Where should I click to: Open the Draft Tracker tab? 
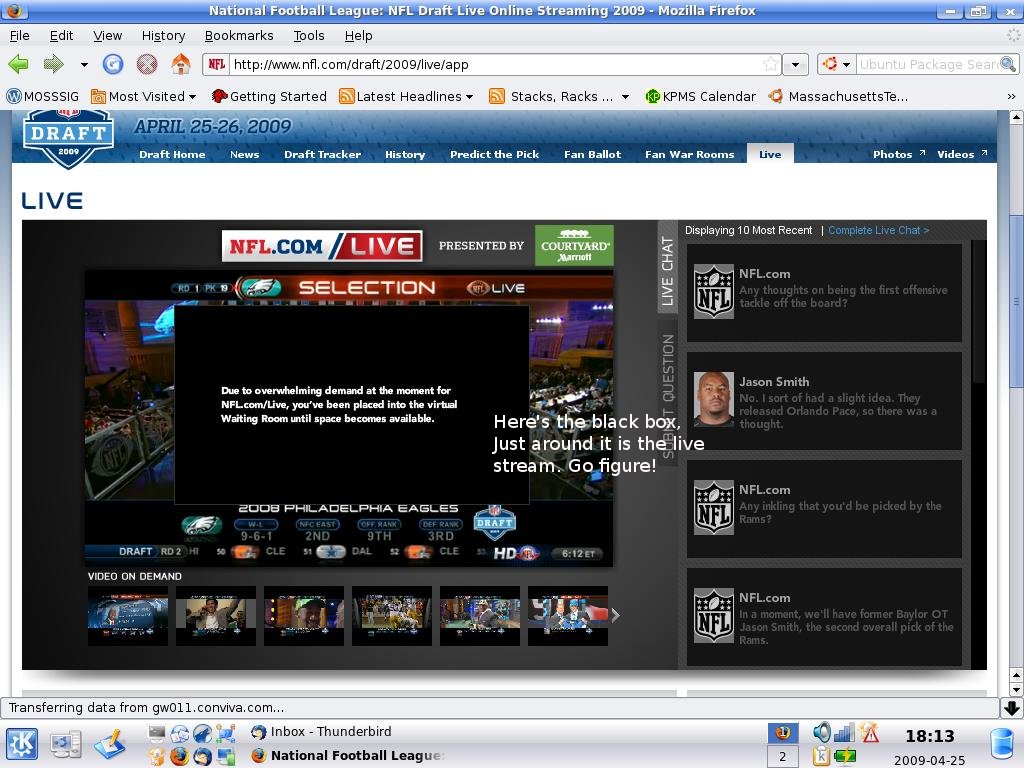coord(323,155)
